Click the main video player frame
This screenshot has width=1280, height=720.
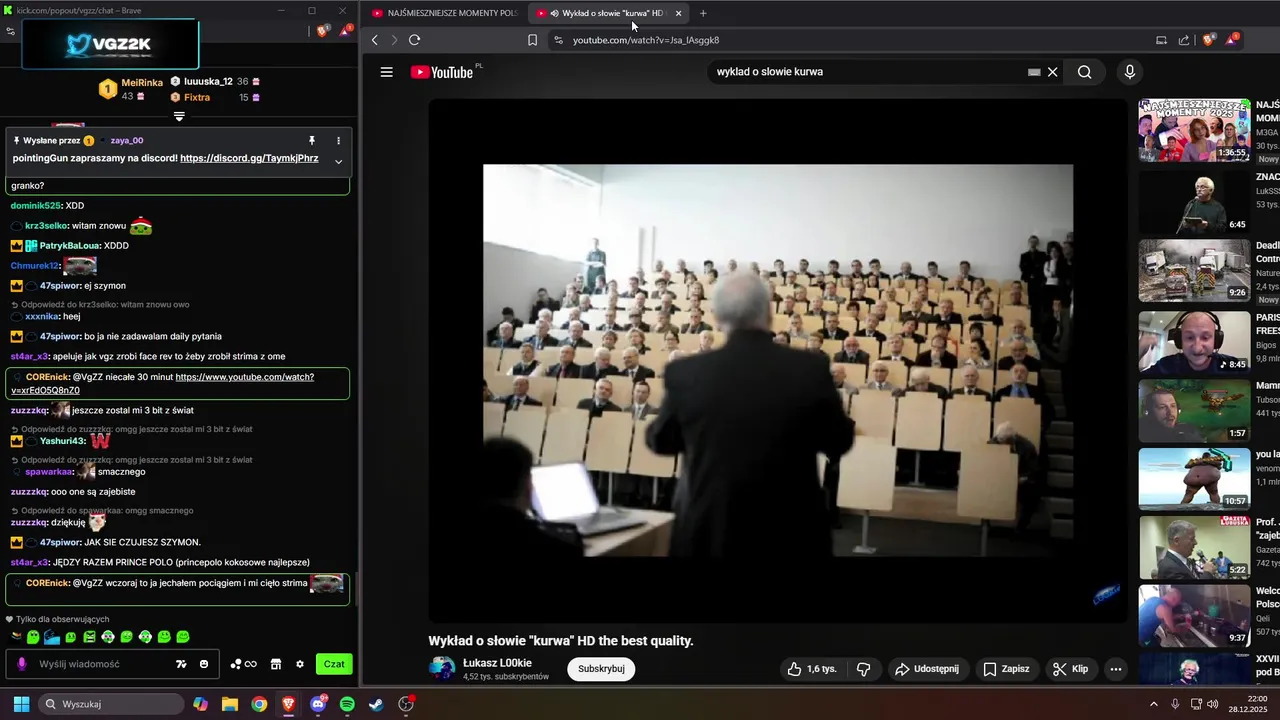tap(778, 360)
